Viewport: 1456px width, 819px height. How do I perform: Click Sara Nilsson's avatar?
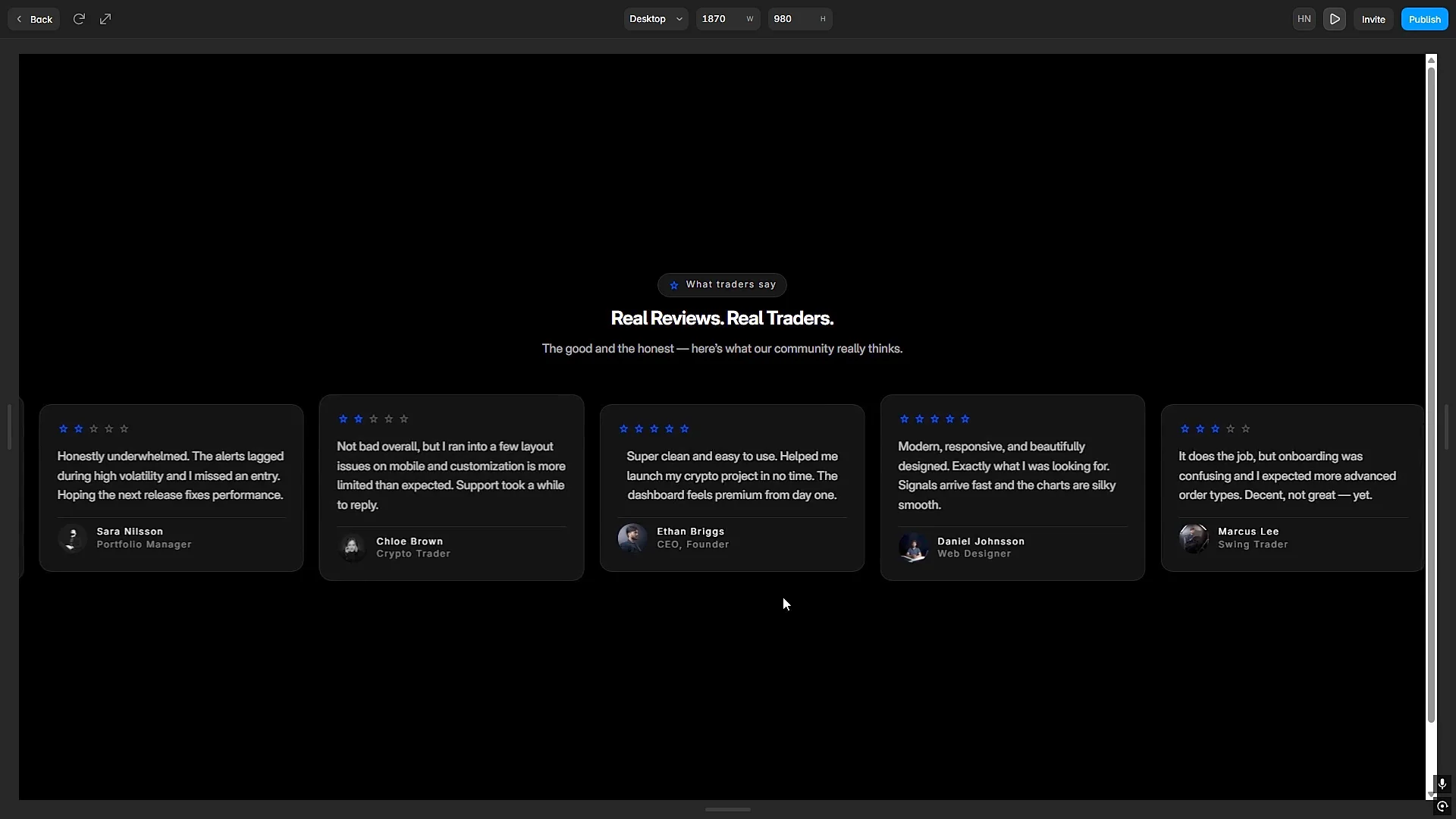coord(72,538)
